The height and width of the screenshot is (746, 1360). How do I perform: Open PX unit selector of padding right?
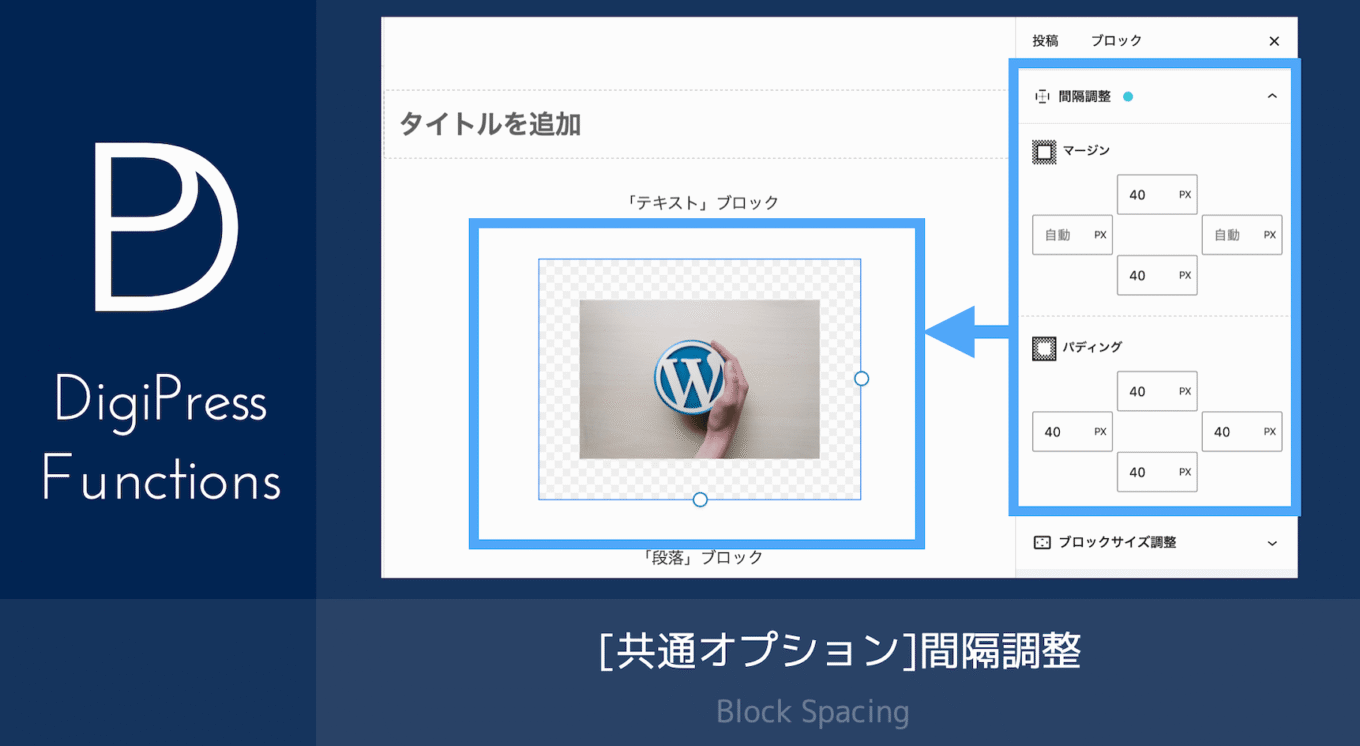[1270, 432]
